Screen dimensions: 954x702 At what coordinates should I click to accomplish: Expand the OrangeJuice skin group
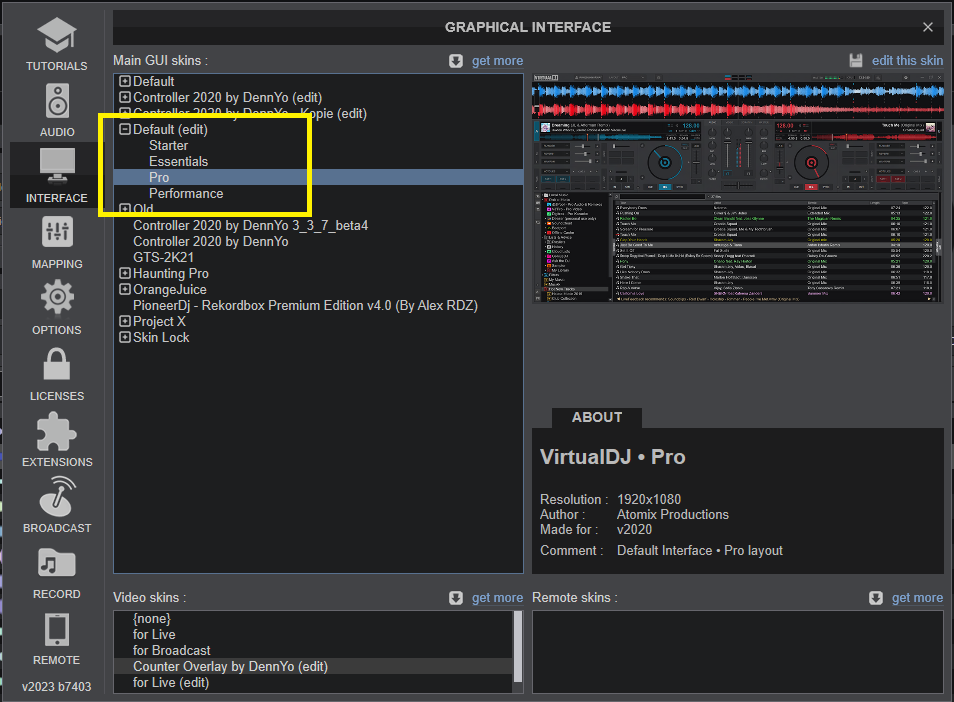(125, 289)
